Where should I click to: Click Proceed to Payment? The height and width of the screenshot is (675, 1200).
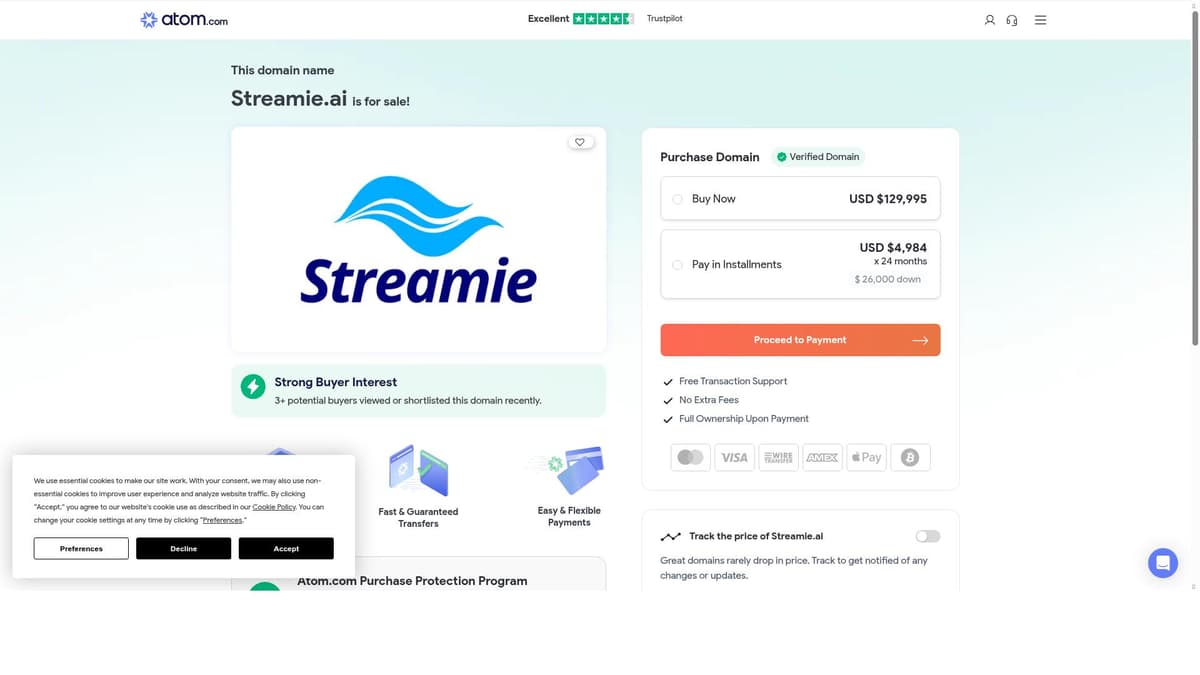[x=800, y=340]
